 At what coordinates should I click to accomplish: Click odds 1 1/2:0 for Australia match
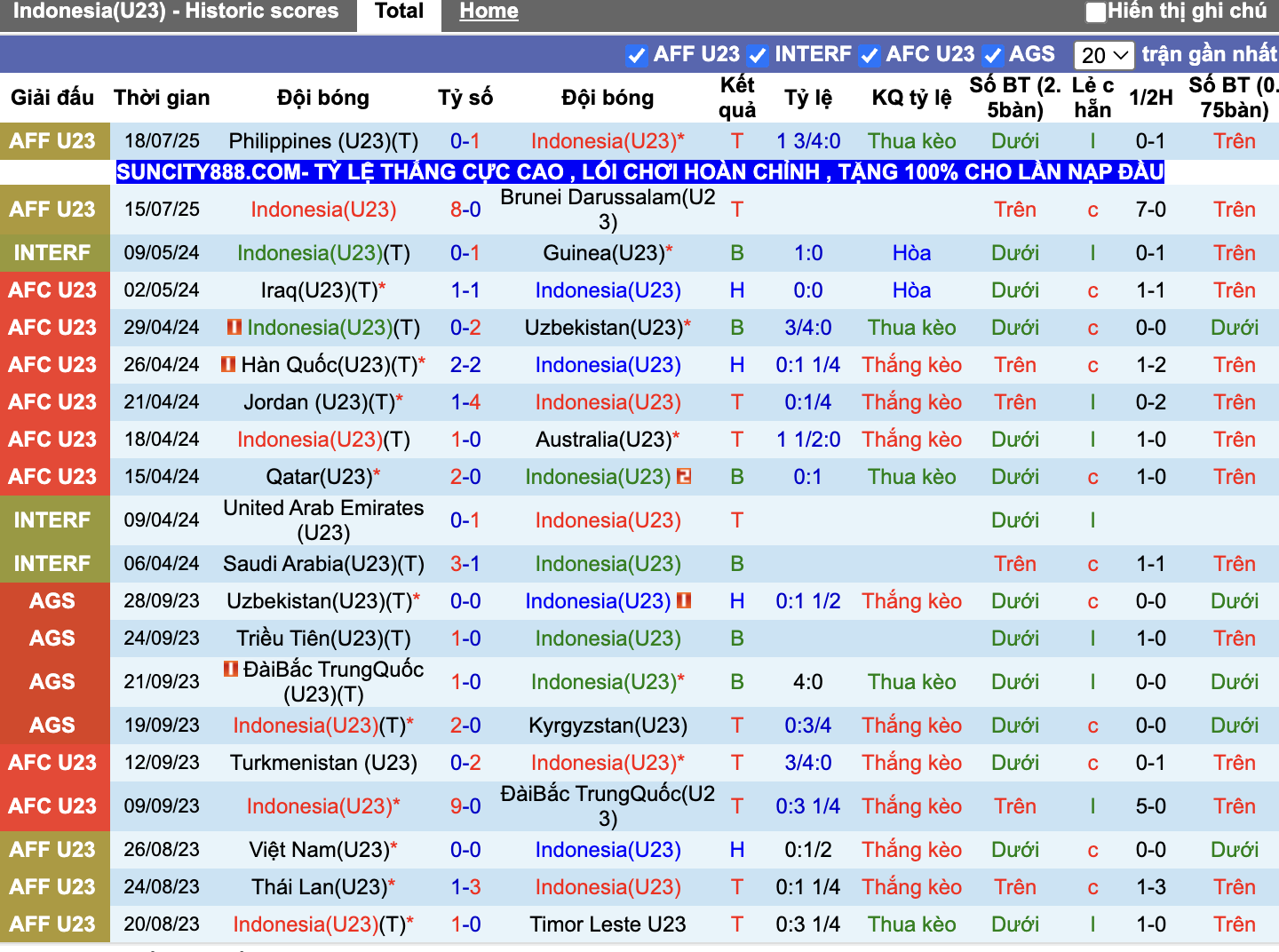(x=808, y=440)
